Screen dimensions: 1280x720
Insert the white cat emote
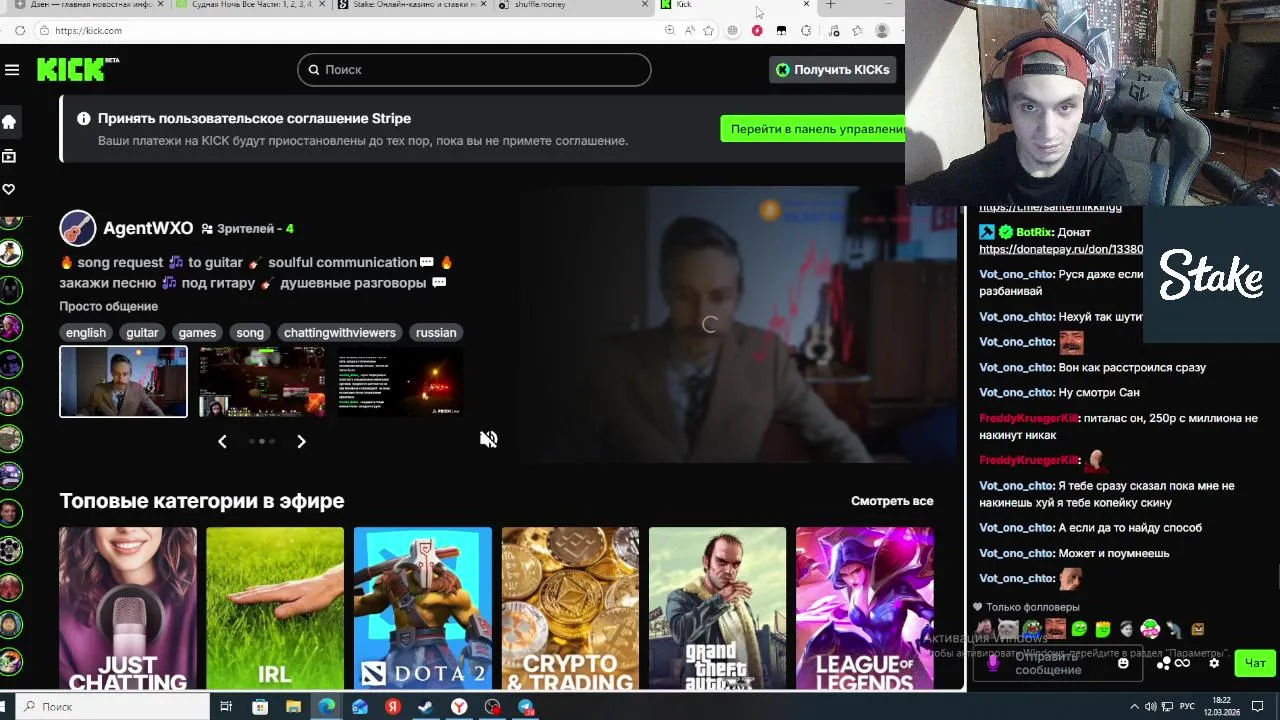tap(1008, 629)
